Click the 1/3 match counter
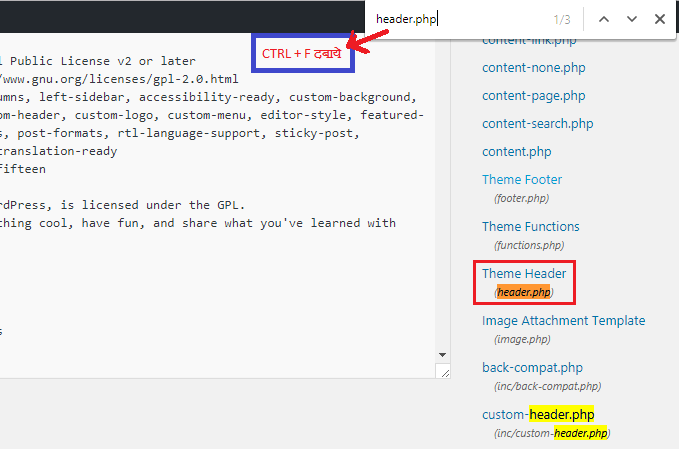This screenshot has width=679, height=449. (x=562, y=19)
